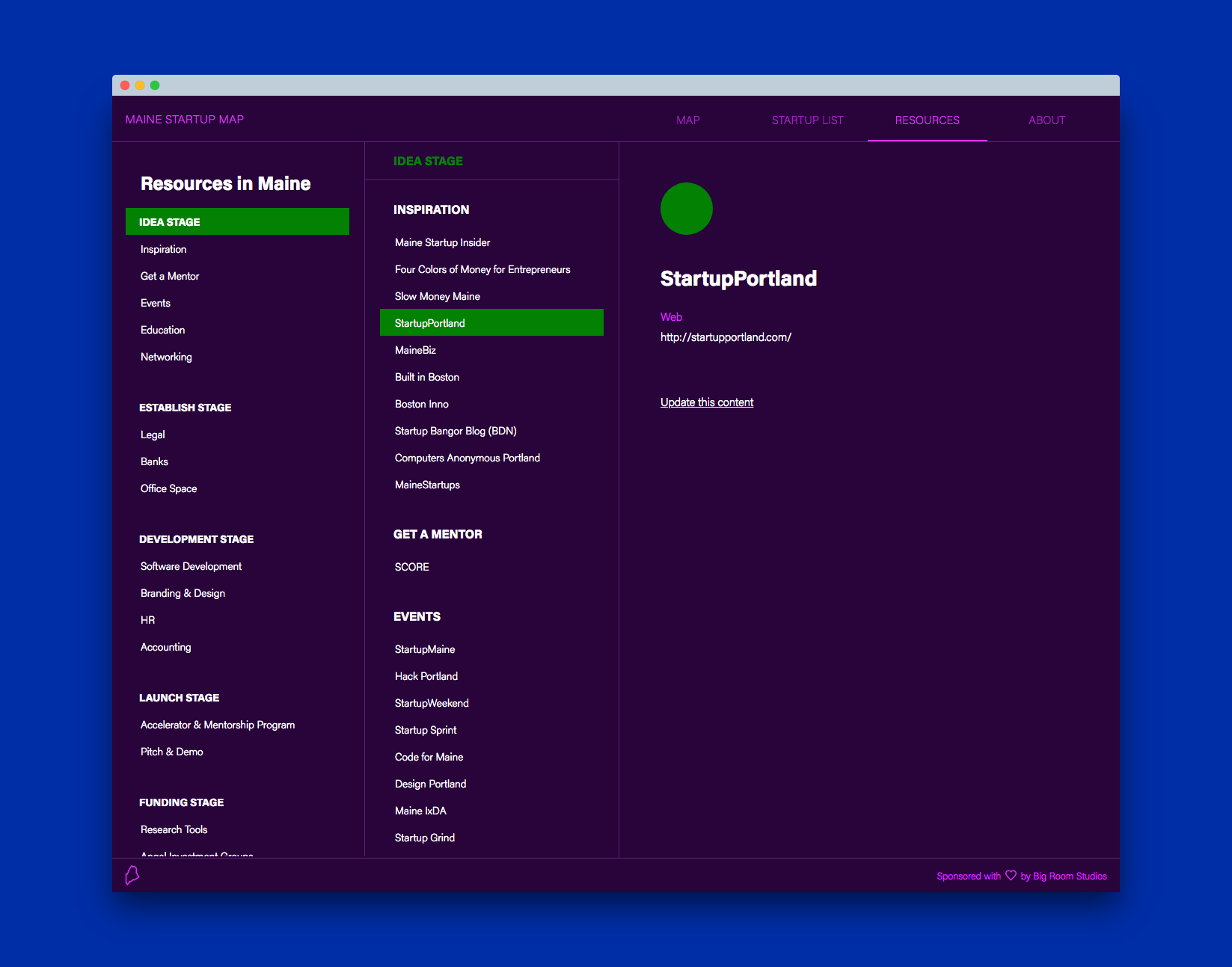Viewport: 1232px width, 967px height.
Task: Go to the ABOUT tab
Action: coord(1047,120)
